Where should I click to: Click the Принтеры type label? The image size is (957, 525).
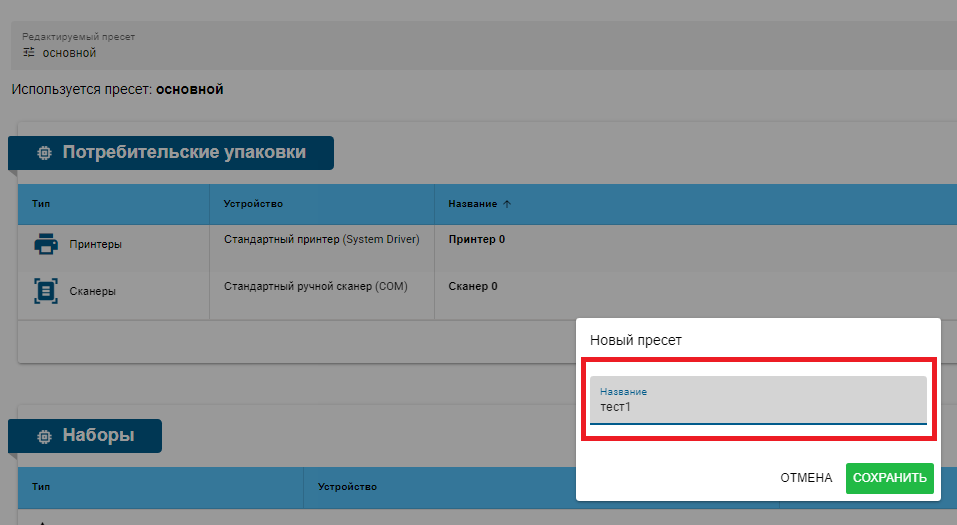tap(96, 244)
